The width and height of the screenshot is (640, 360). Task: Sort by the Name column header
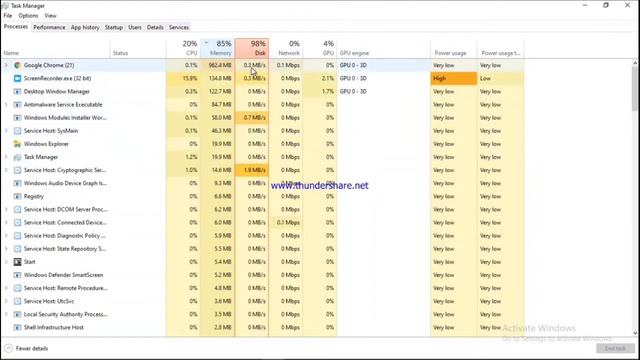pos(56,48)
